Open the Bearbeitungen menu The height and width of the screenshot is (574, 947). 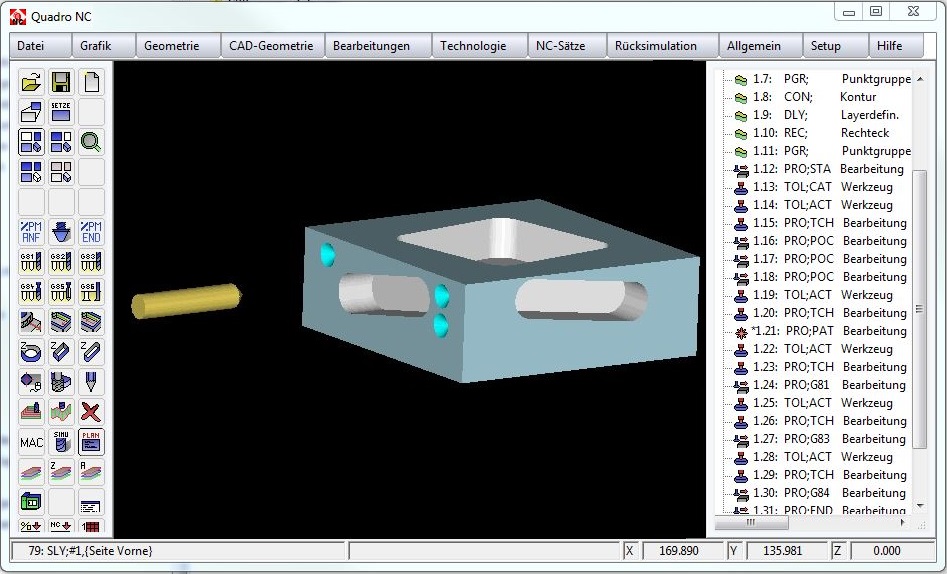[371, 46]
